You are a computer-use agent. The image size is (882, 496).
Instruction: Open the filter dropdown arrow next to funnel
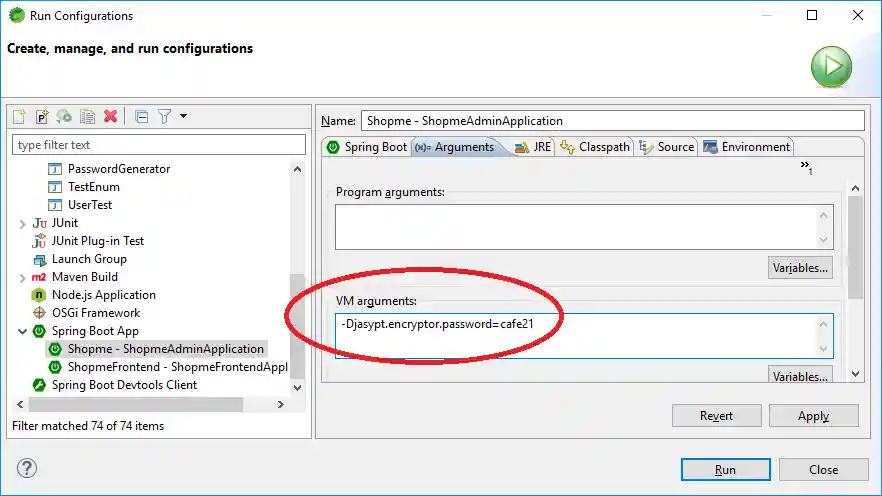click(183, 116)
